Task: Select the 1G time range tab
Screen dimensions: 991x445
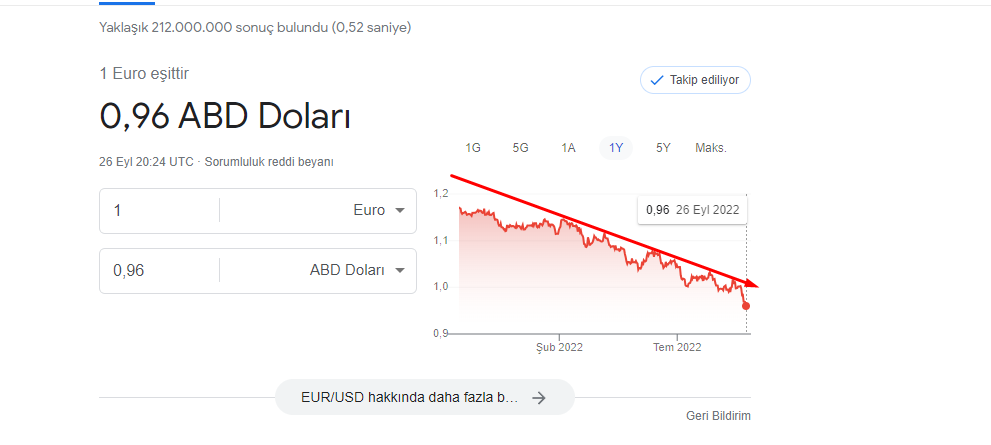Action: point(473,148)
